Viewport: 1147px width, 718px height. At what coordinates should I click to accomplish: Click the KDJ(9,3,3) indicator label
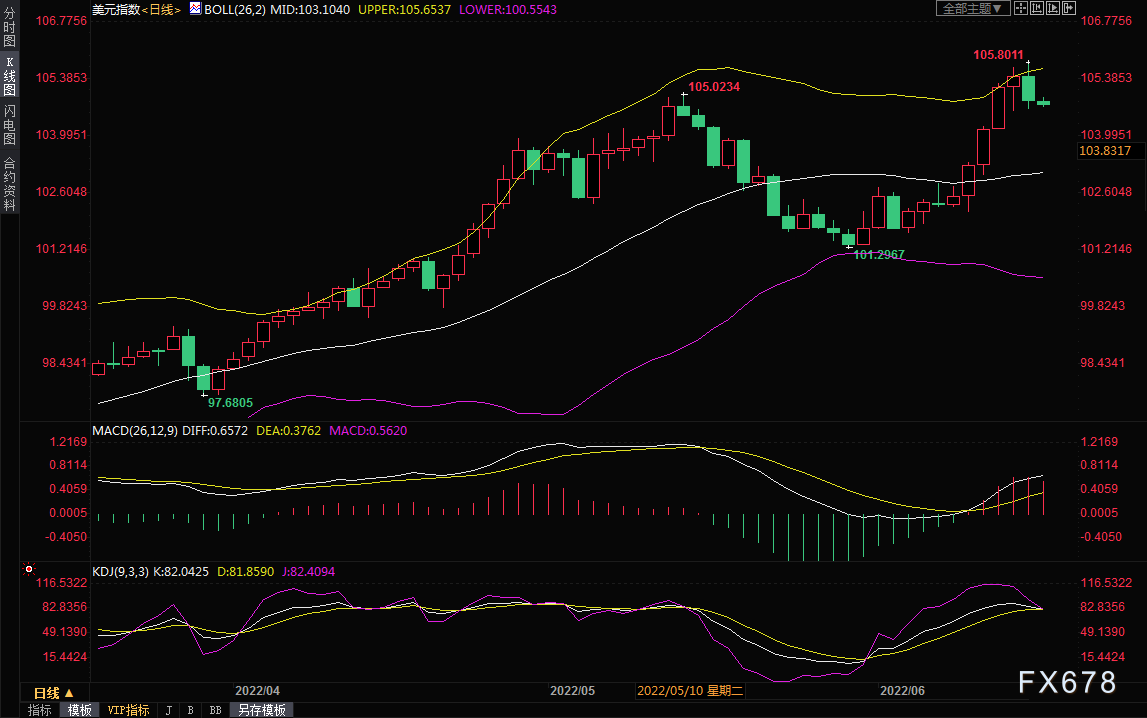click(x=119, y=572)
